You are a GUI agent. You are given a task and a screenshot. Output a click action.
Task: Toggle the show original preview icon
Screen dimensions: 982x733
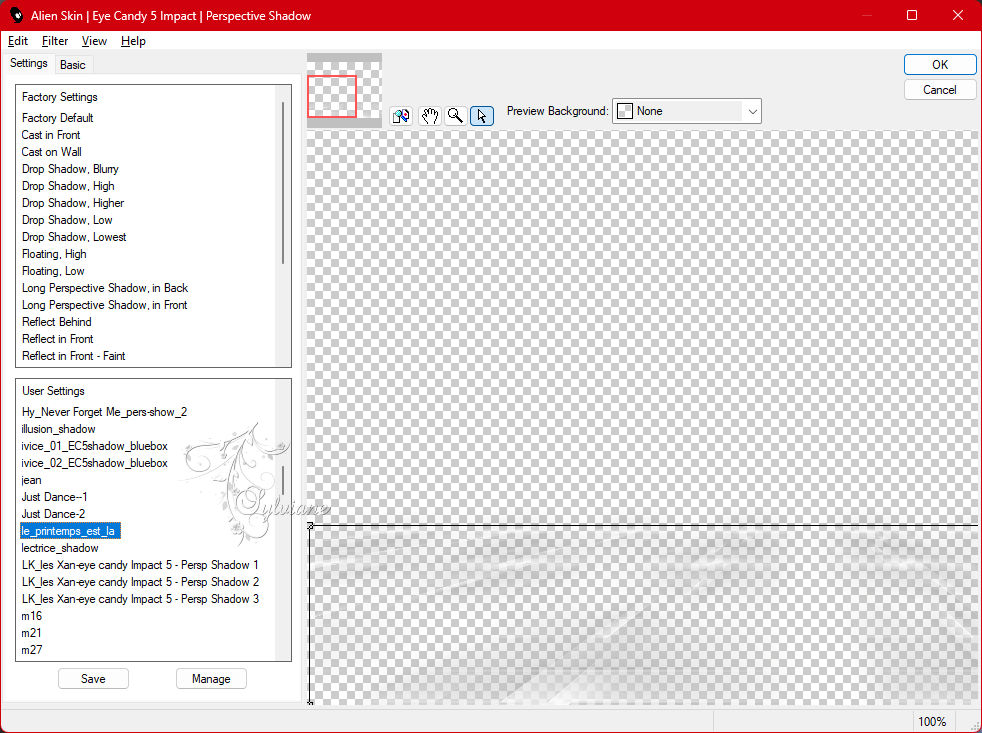[401, 116]
